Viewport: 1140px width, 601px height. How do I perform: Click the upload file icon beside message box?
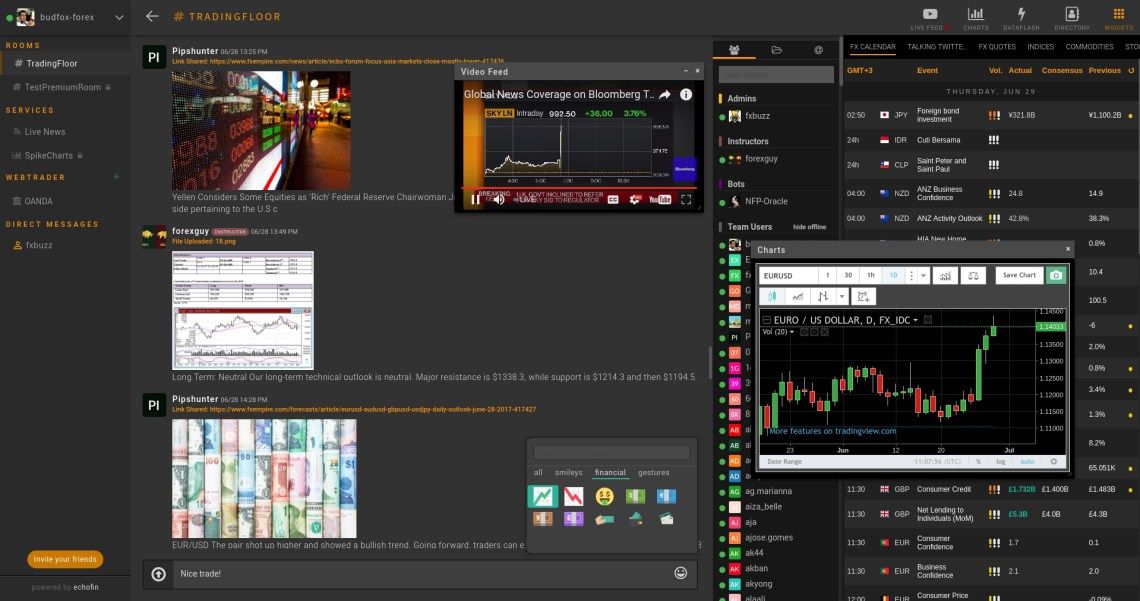click(x=158, y=574)
